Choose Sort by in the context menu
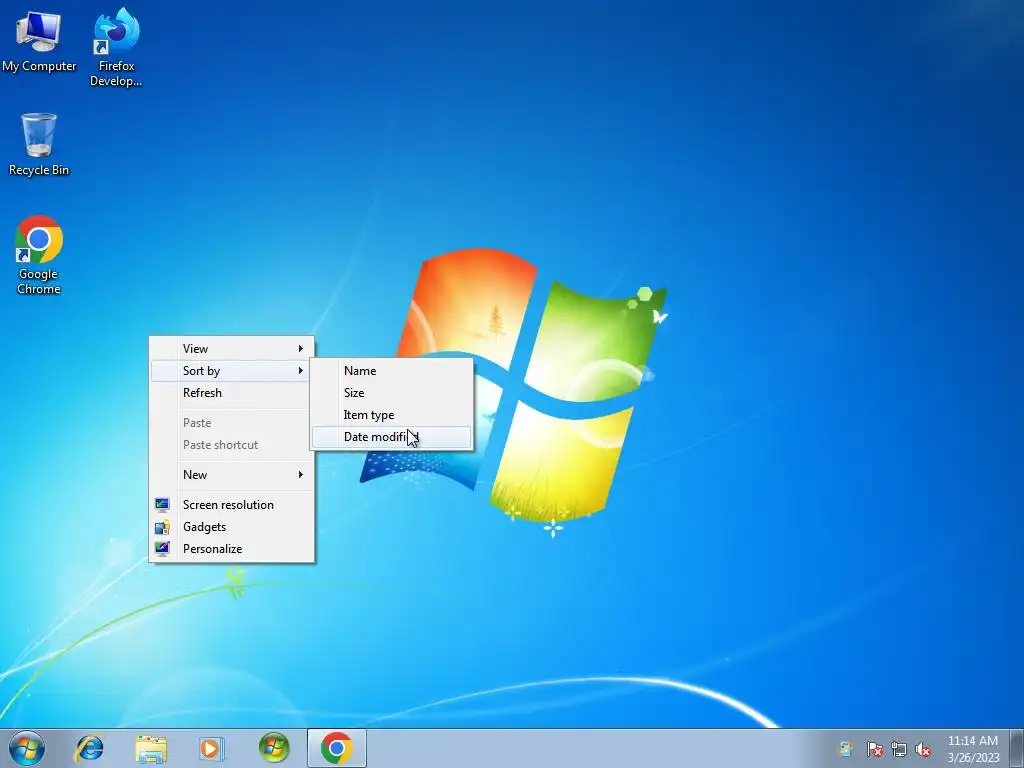This screenshot has height=768, width=1024. click(231, 371)
